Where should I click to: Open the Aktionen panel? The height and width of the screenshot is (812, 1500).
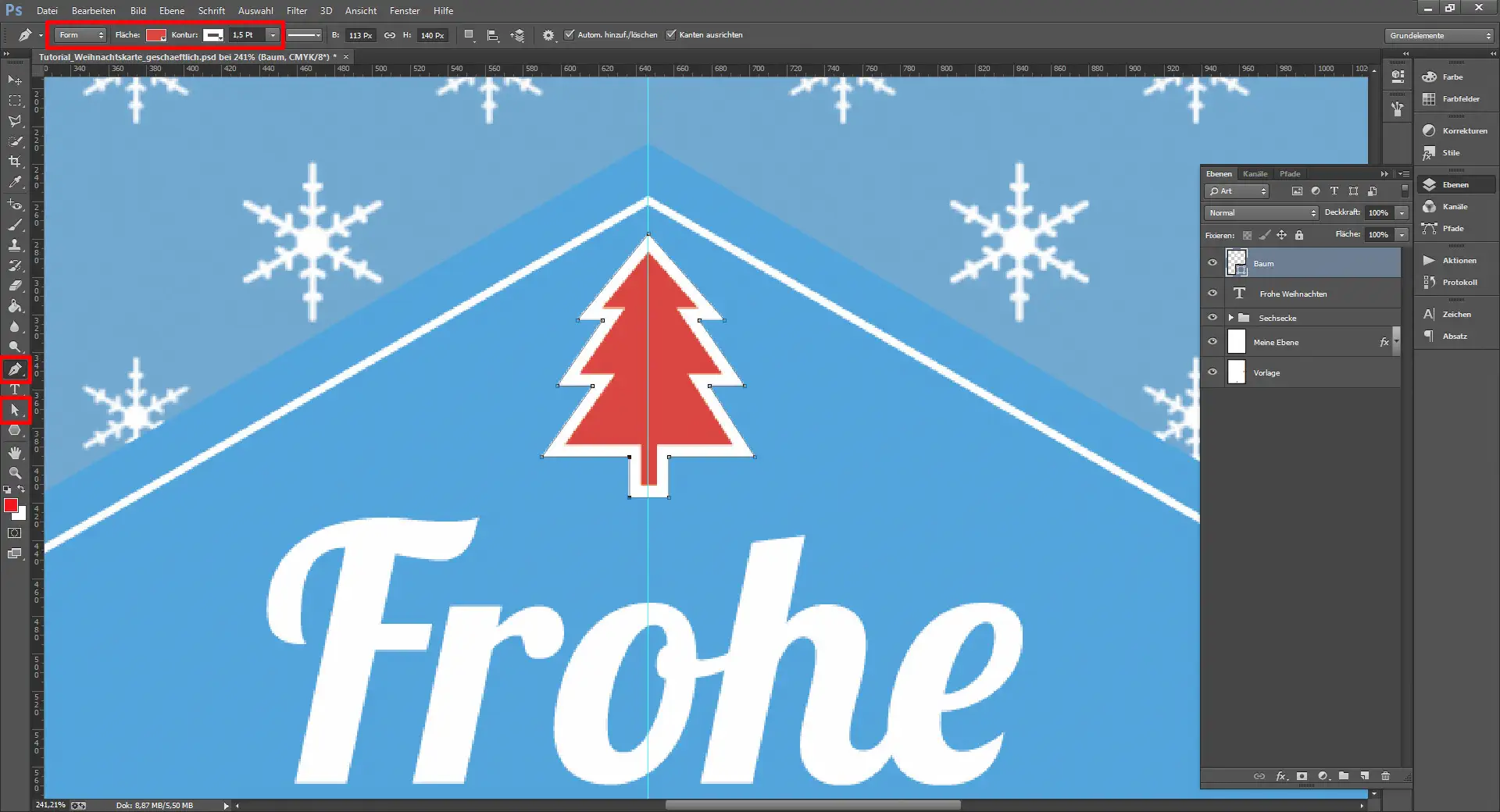(x=1455, y=260)
